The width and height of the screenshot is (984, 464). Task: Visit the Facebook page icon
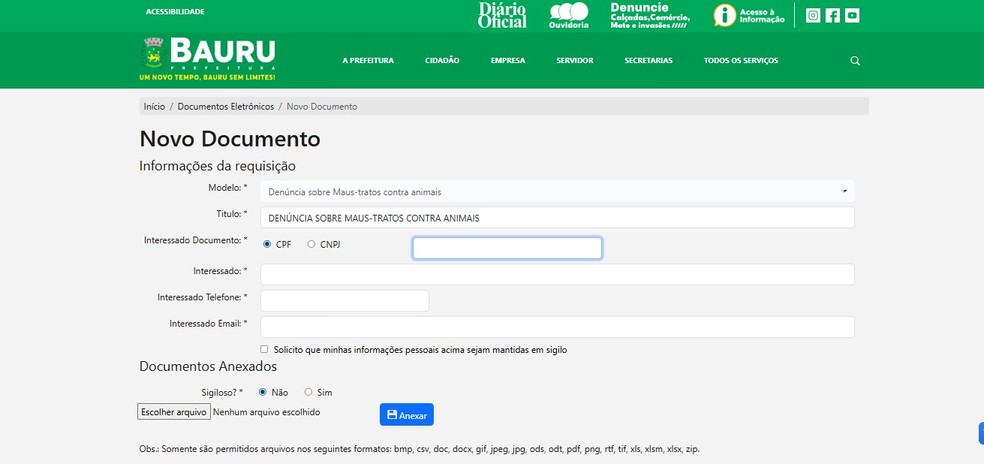coord(832,15)
